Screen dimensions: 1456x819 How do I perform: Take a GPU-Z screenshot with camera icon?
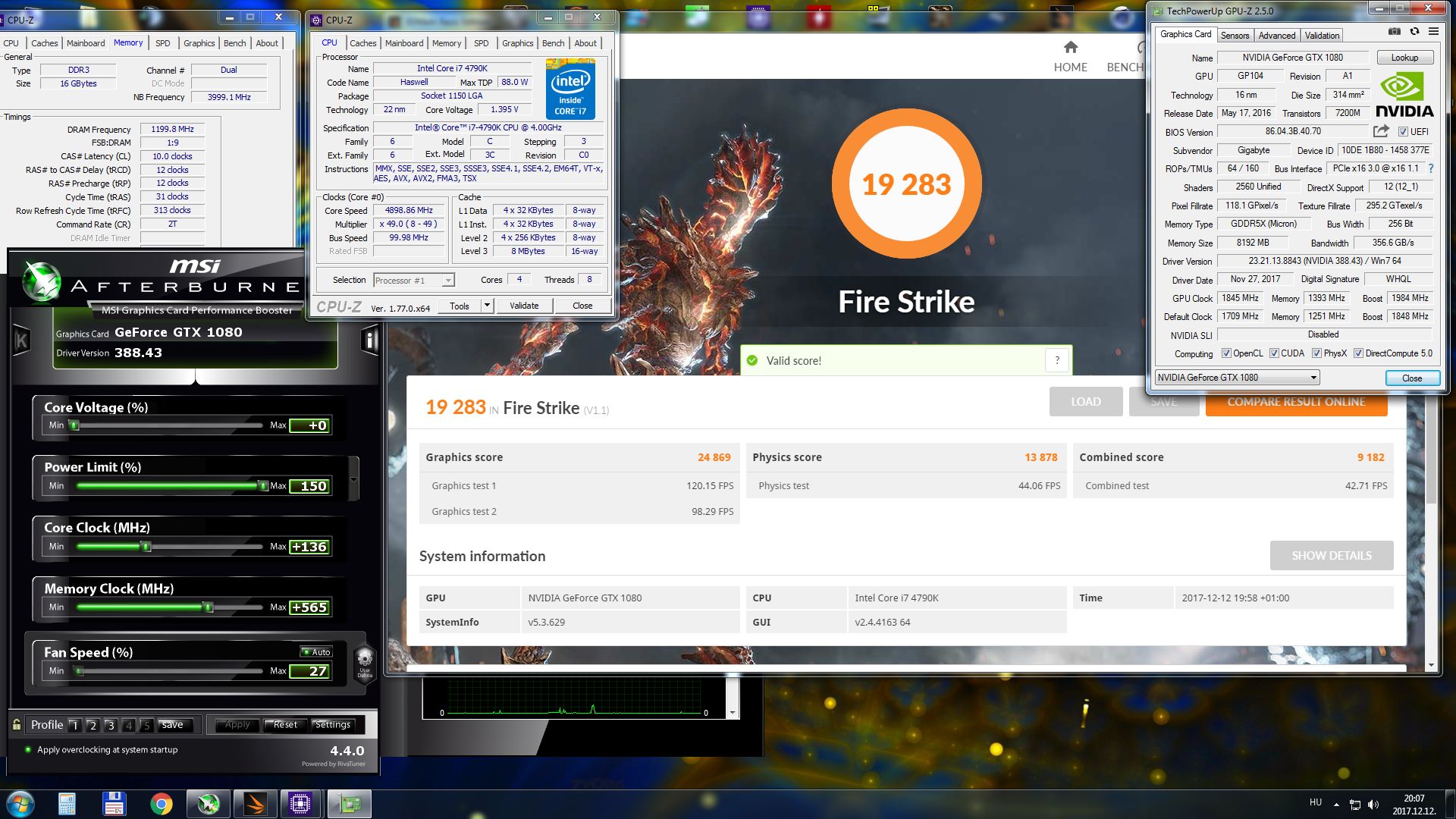pyautogui.click(x=1395, y=31)
